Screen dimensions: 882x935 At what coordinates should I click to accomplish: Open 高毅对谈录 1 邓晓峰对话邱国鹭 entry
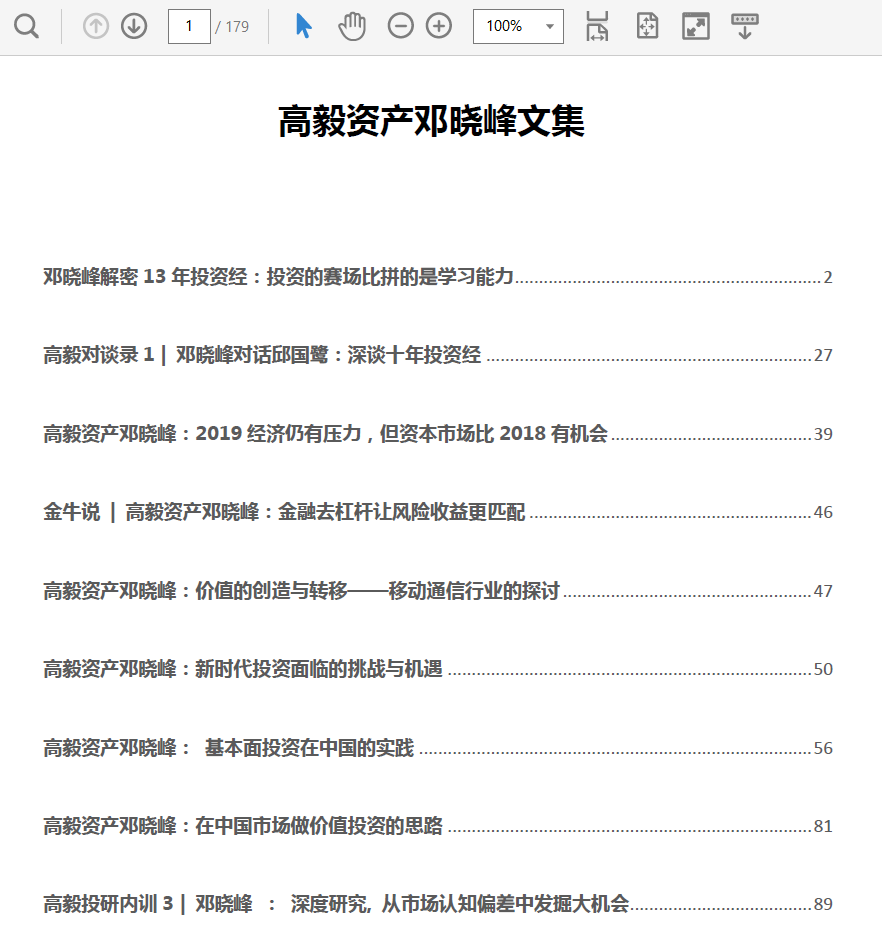point(262,355)
